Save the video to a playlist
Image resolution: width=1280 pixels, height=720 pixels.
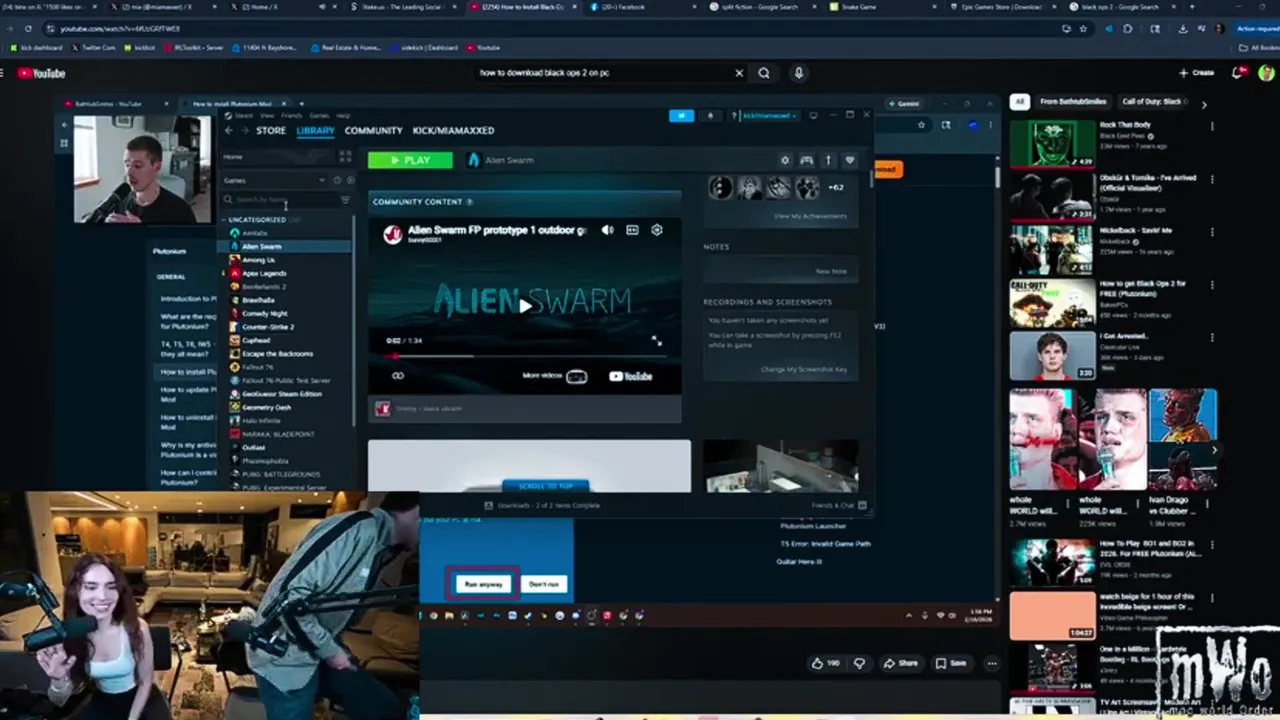pos(951,663)
